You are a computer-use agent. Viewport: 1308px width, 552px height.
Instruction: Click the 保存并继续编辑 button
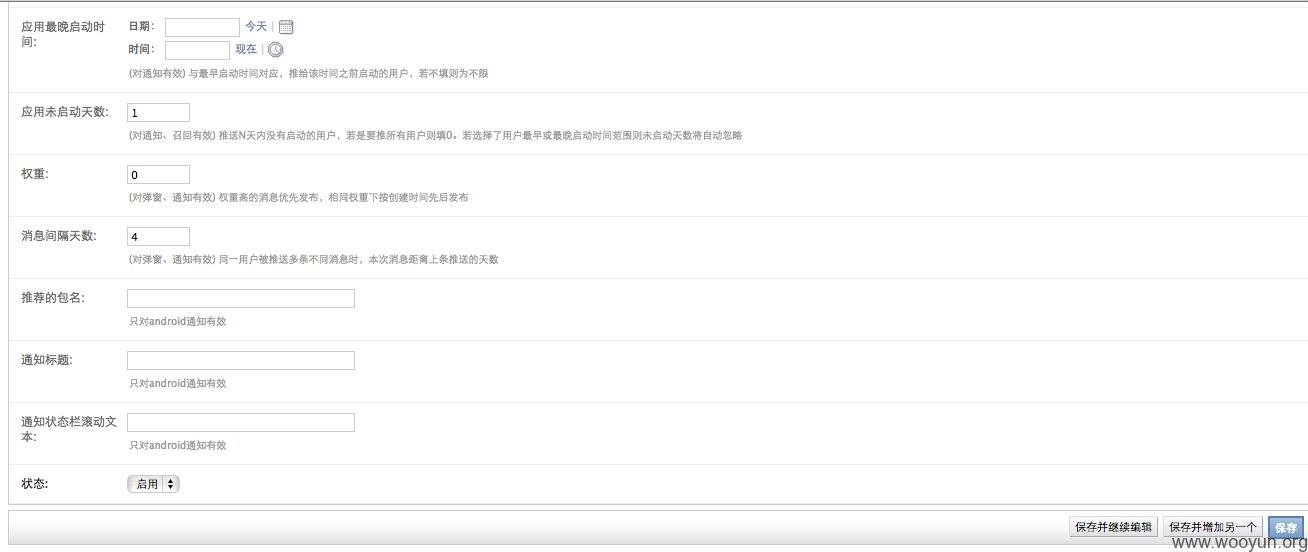[x=1113, y=527]
